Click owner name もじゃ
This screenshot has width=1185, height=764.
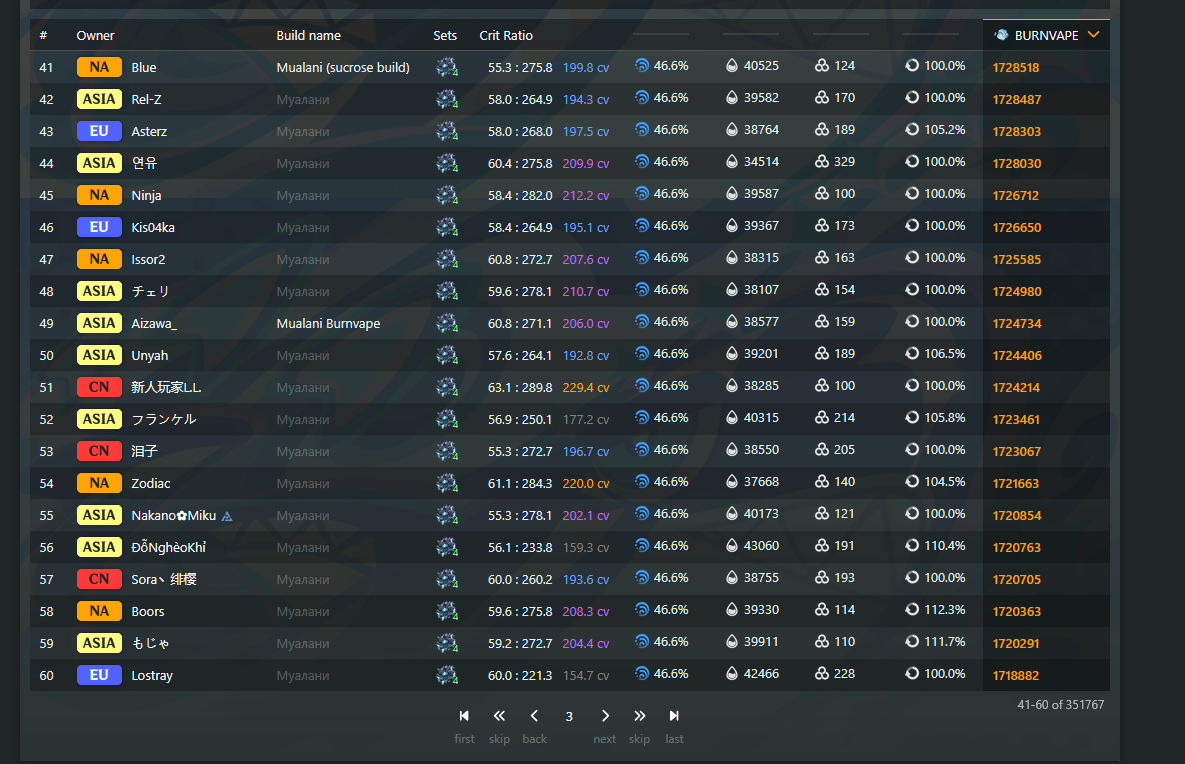pyautogui.click(x=150, y=643)
